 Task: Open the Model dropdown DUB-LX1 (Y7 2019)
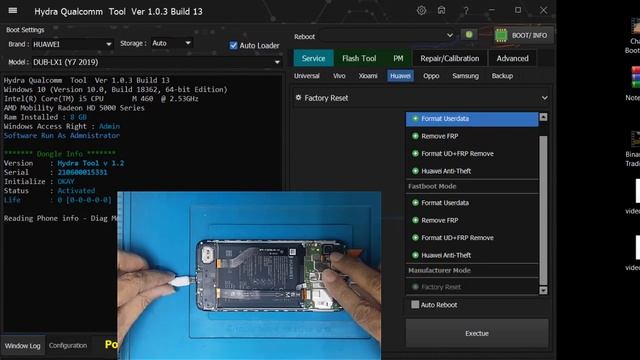[x=156, y=62]
